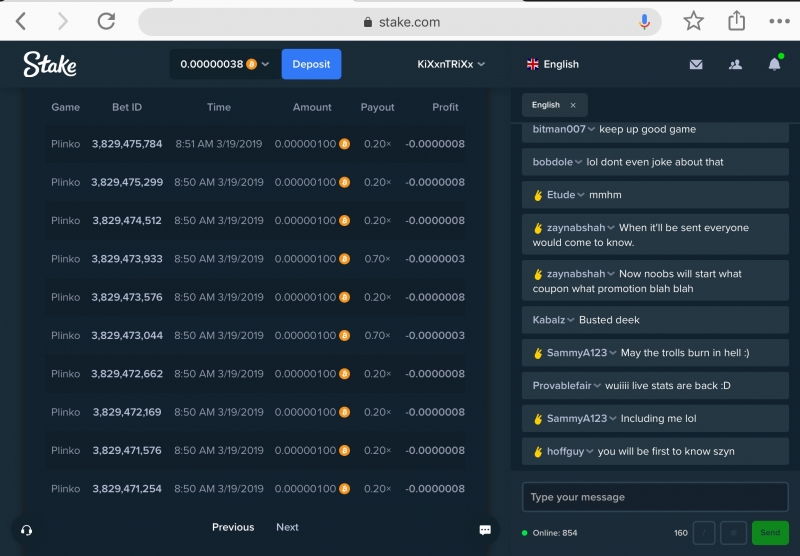Open bet ID 3,829,473,576

(127, 297)
